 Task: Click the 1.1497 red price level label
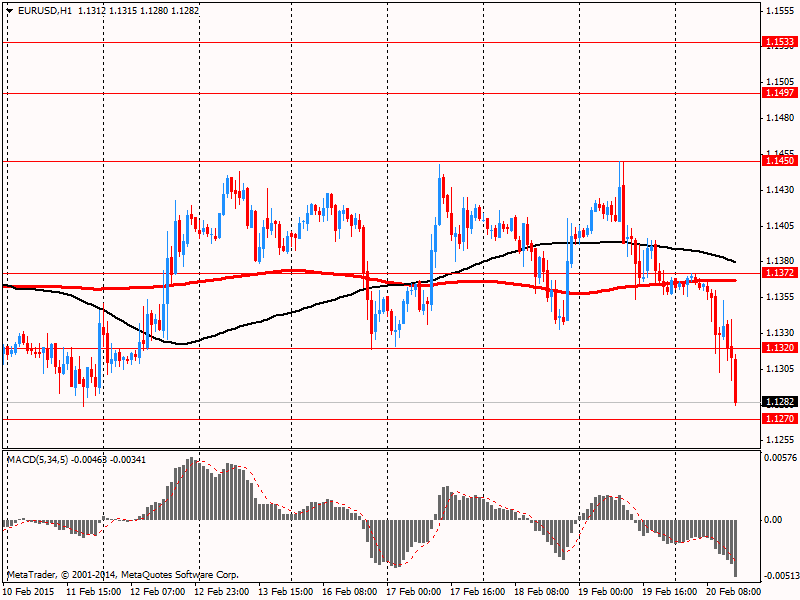[x=779, y=92]
